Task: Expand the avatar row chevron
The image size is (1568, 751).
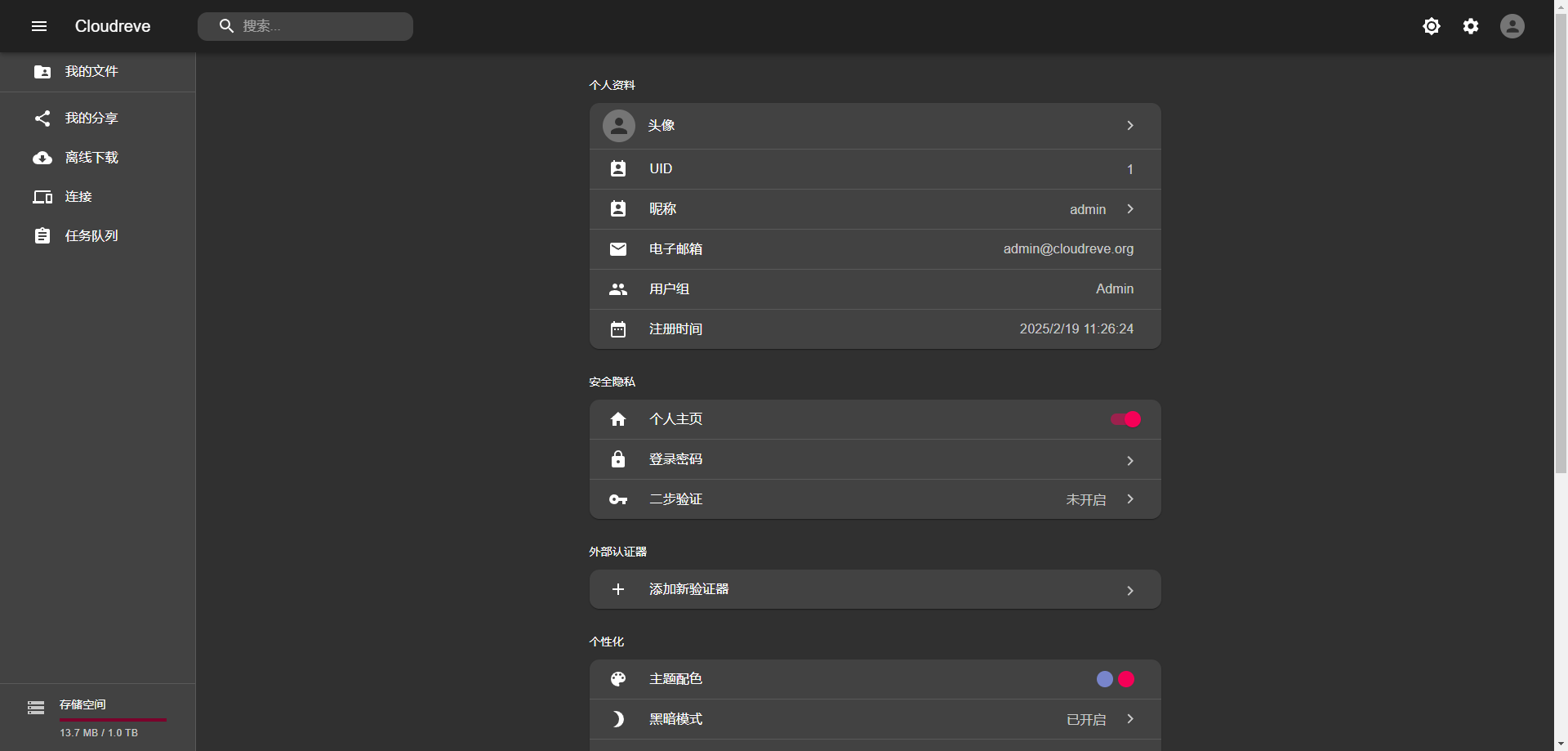Action: coord(1130,126)
